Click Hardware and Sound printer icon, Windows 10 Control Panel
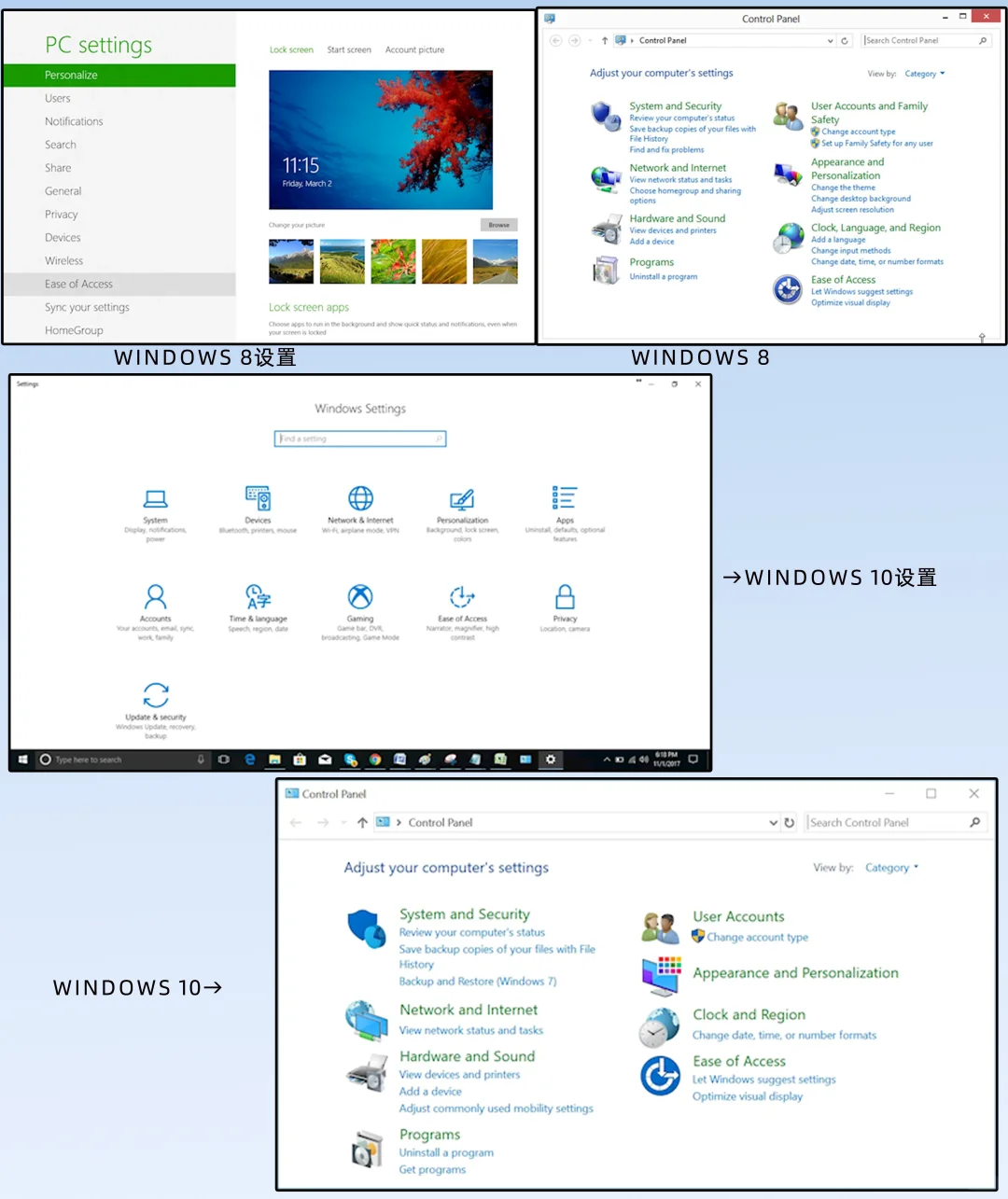This screenshot has height=1199, width=1008. coord(367,1073)
